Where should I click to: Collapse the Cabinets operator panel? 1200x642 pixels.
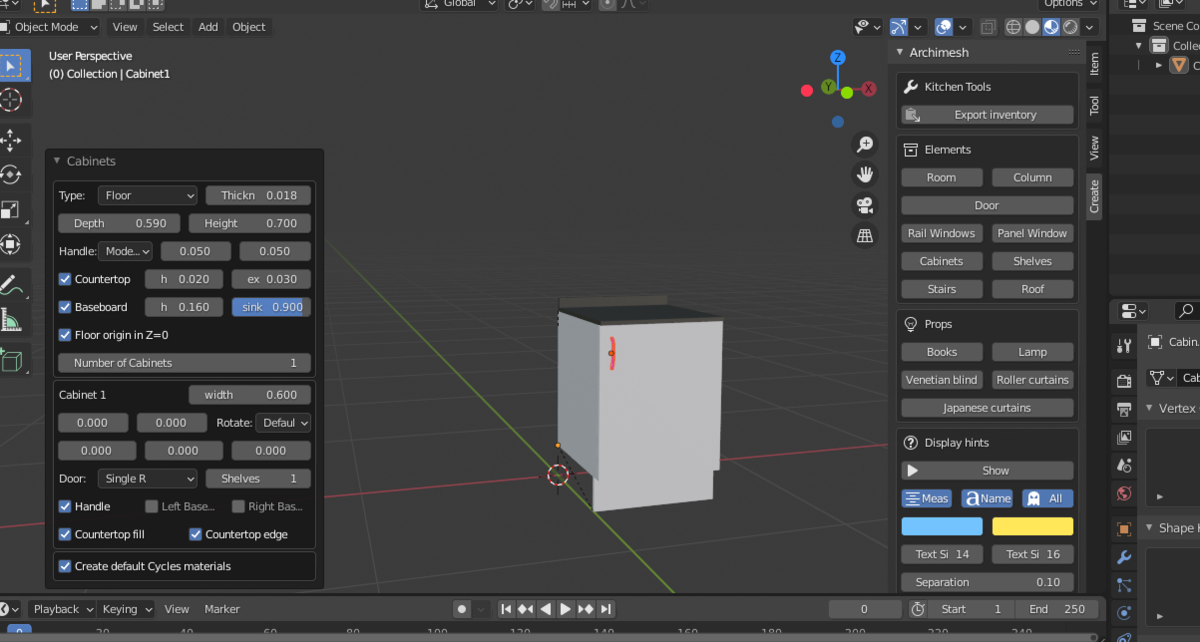click(x=56, y=161)
